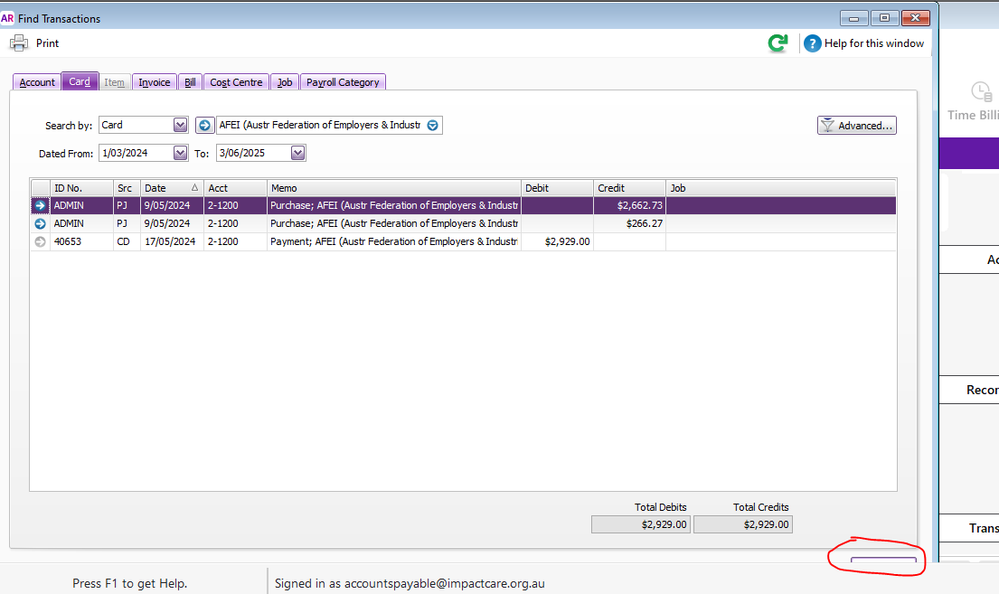The width and height of the screenshot is (999, 594).
Task: Click the AR icon in the title bar
Action: [x=8, y=18]
